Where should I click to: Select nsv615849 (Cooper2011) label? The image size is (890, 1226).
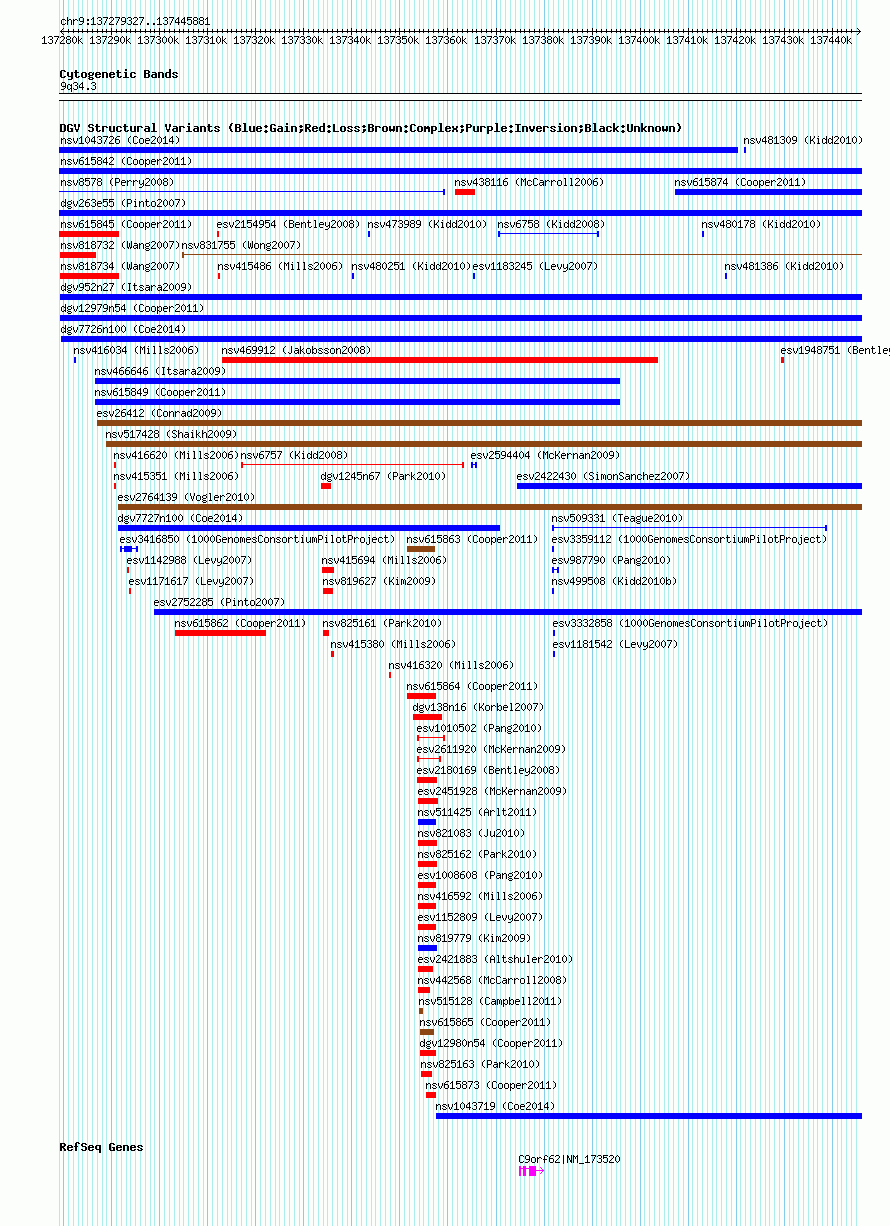pos(161,392)
